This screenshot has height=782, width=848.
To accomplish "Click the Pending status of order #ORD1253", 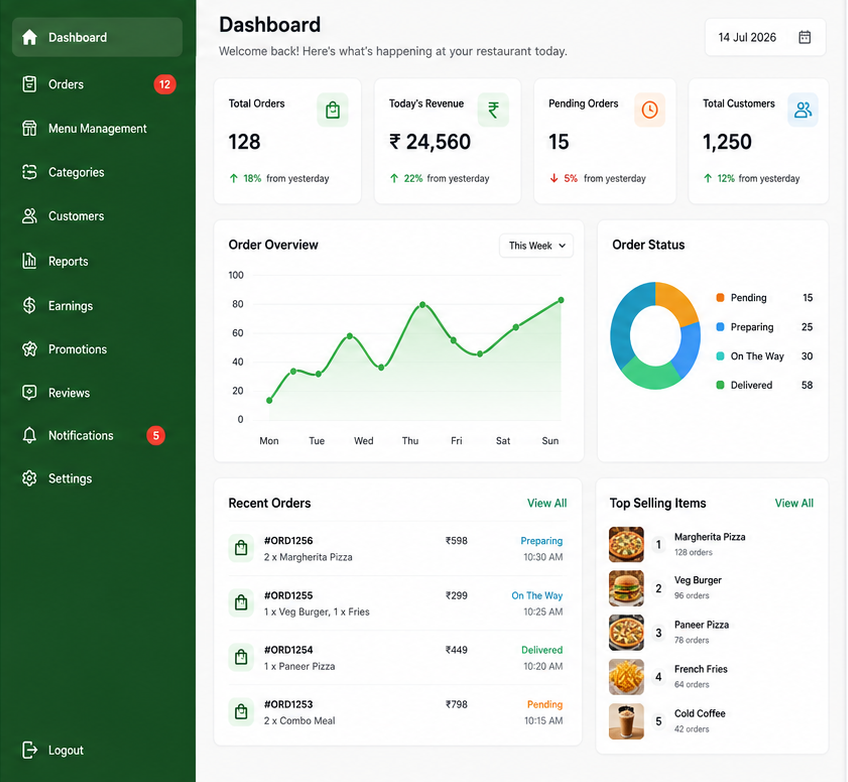I will pos(545,705).
